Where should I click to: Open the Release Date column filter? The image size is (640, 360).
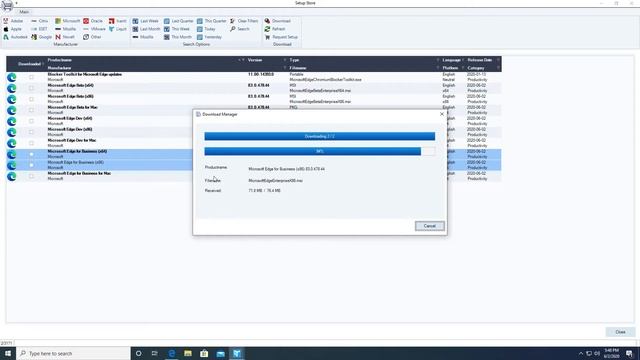(498, 60)
